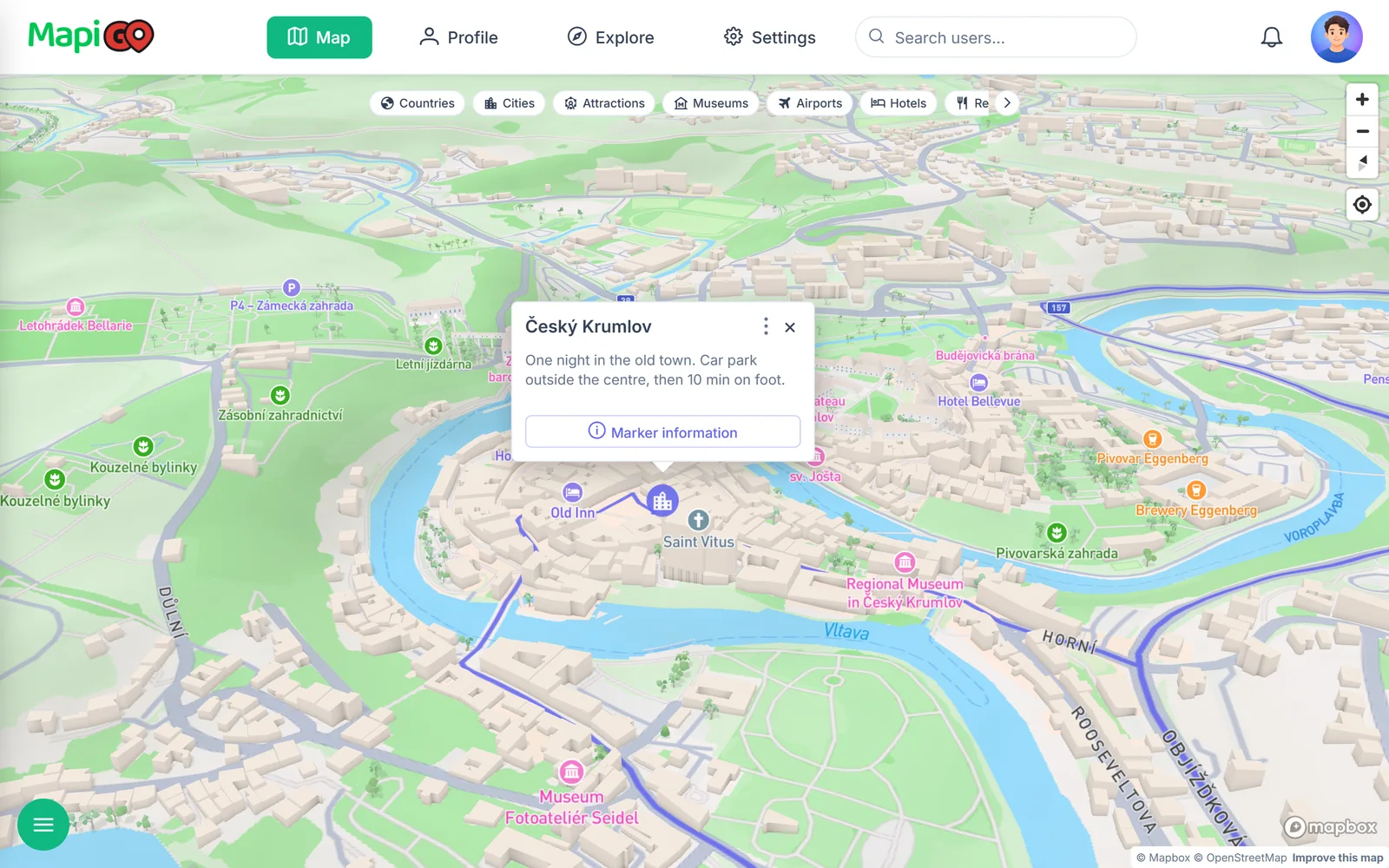Zoom in on the map
The width and height of the screenshot is (1389, 868).
[1362, 100]
